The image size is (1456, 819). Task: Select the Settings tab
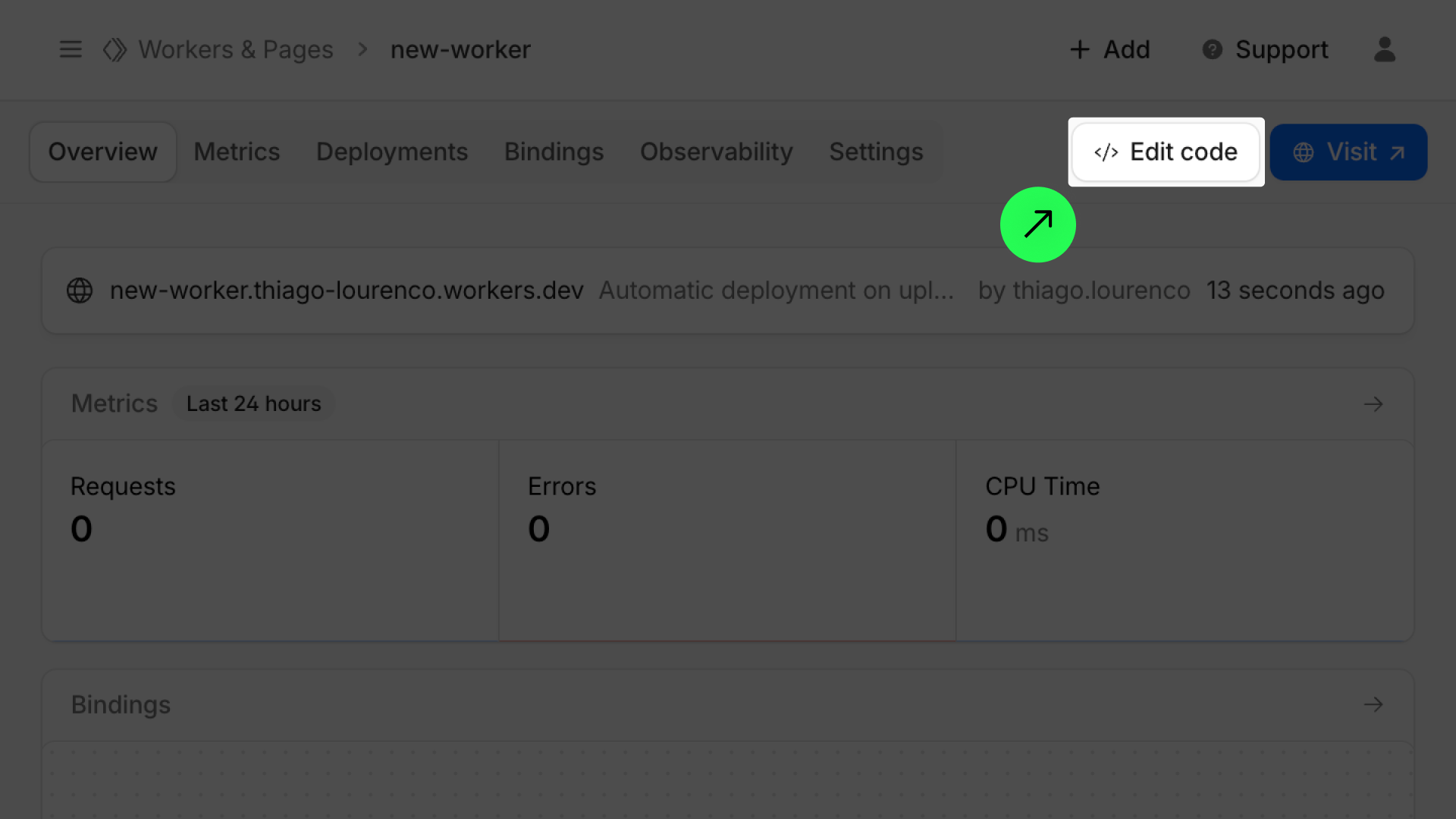click(876, 152)
